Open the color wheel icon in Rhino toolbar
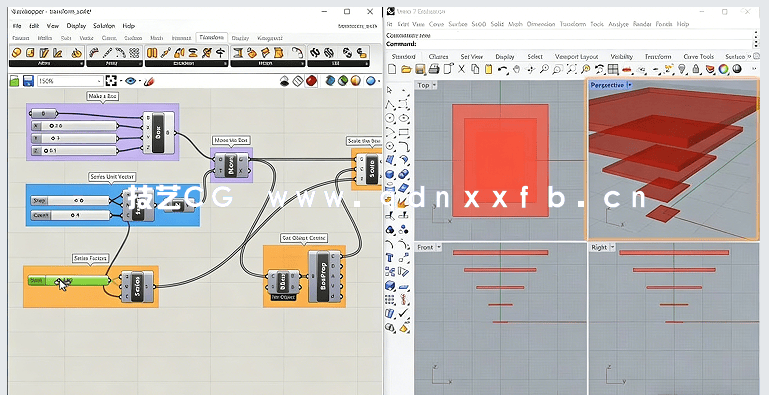 pyautogui.click(x=723, y=69)
